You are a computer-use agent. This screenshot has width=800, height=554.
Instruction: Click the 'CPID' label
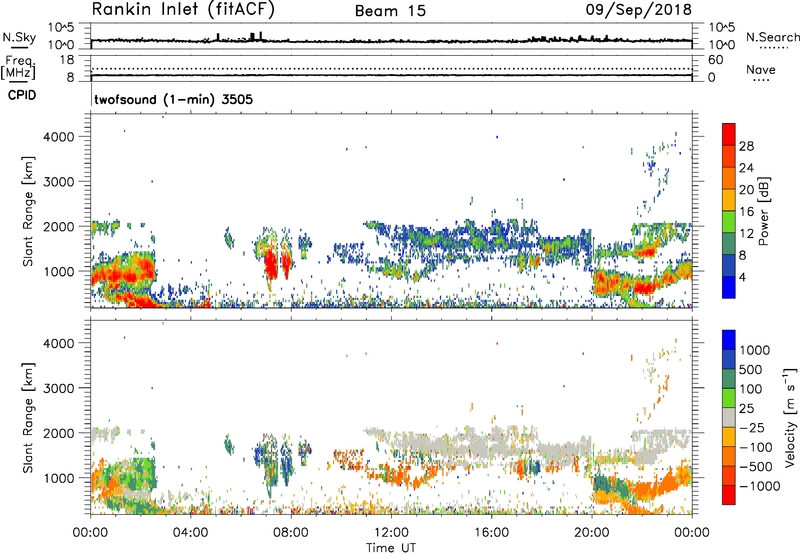pyautogui.click(x=22, y=95)
